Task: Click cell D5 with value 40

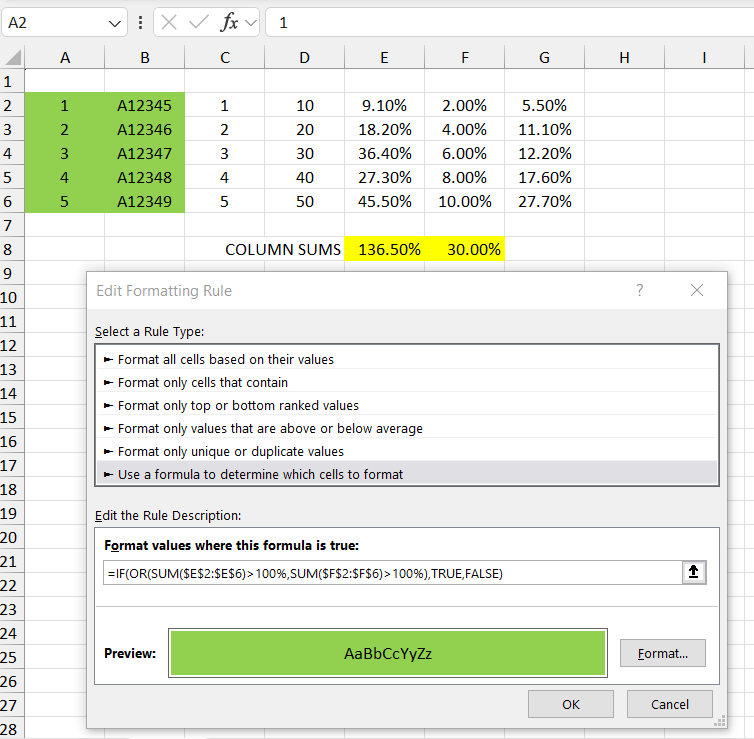Action: coord(304,177)
